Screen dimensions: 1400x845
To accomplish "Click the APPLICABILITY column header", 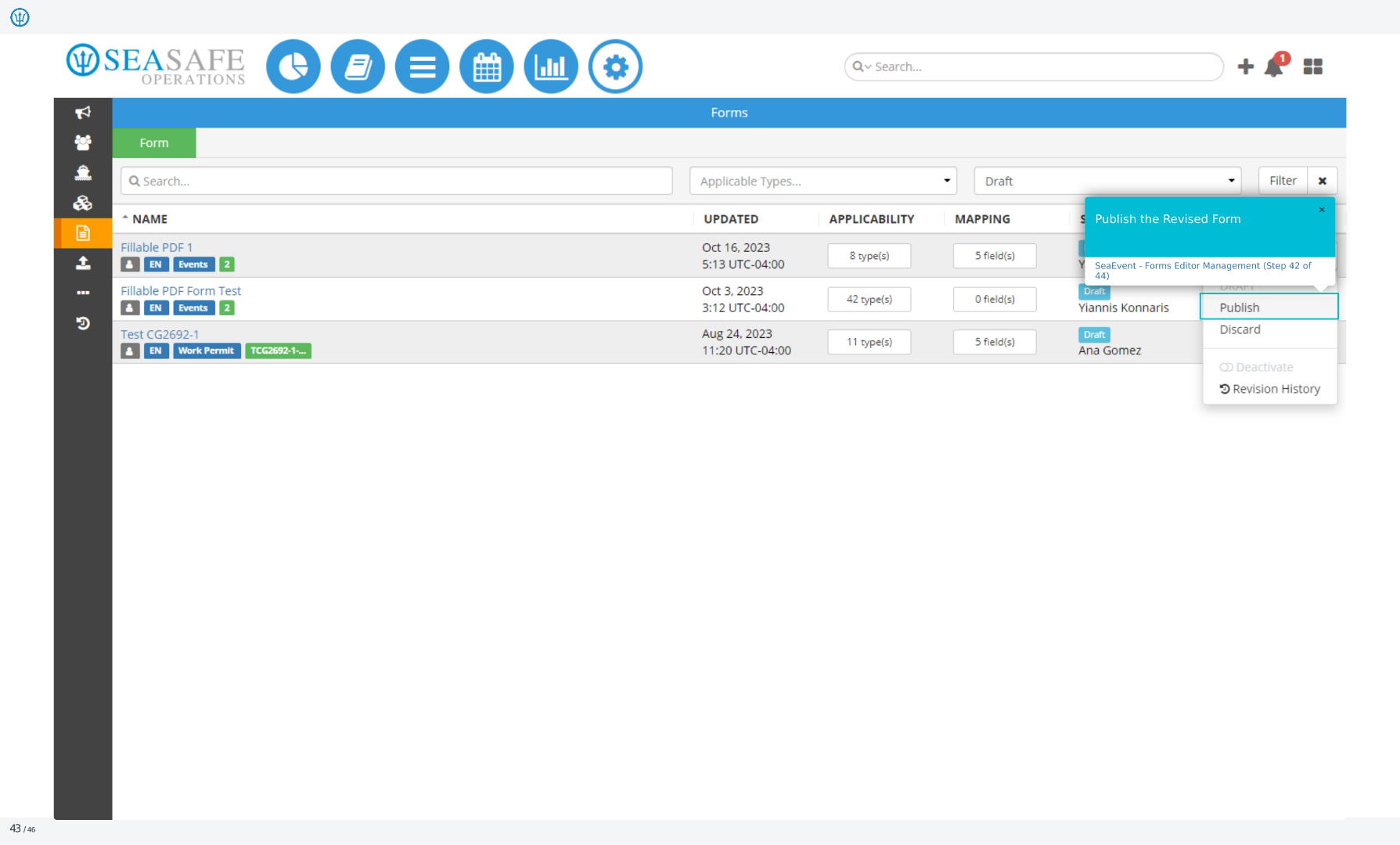I will pyautogui.click(x=872, y=219).
